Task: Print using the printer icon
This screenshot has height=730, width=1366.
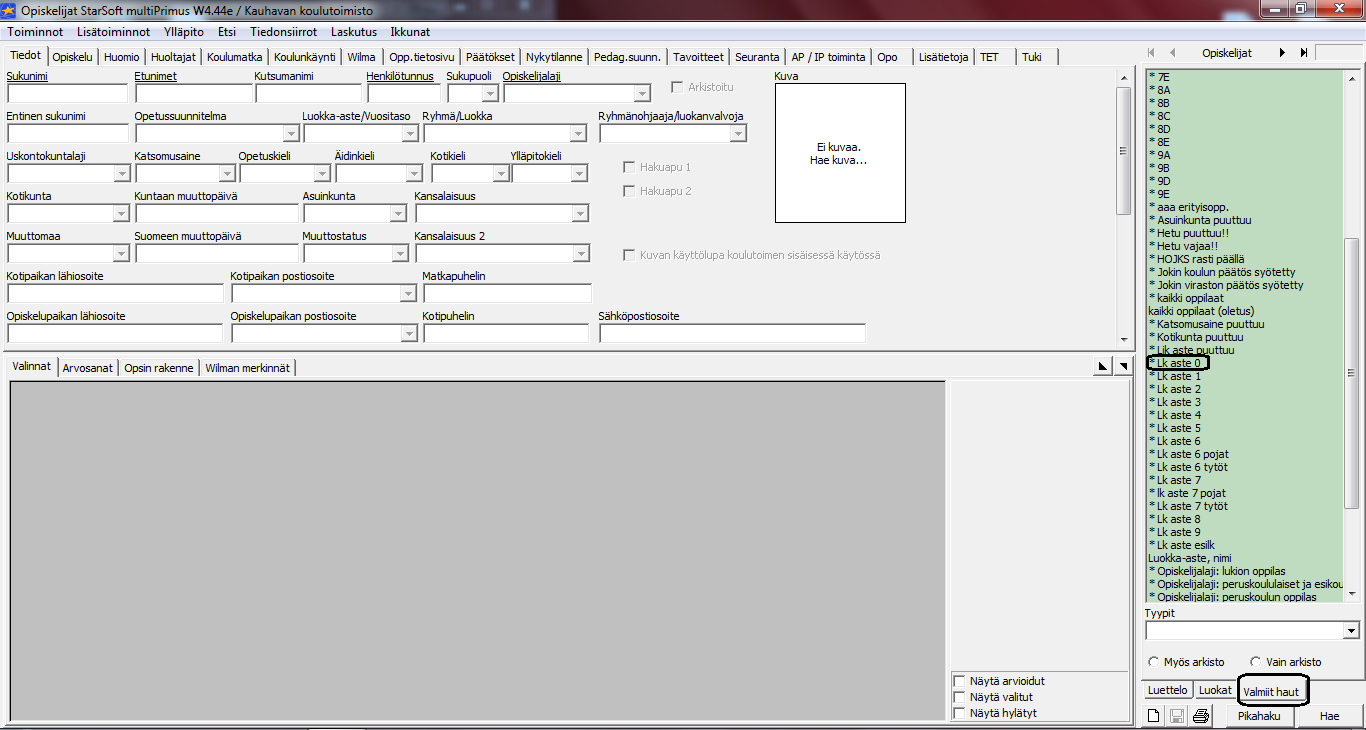Action: 1201,716
